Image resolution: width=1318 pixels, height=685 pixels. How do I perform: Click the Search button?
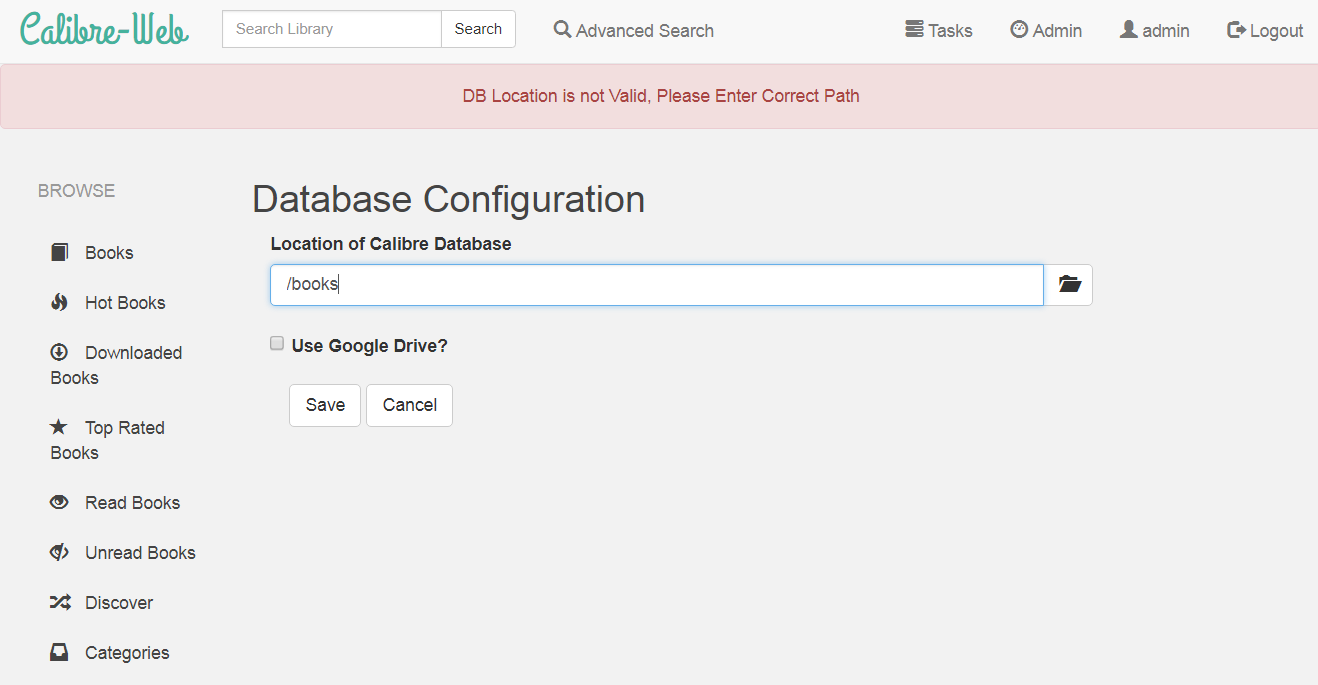(x=478, y=29)
